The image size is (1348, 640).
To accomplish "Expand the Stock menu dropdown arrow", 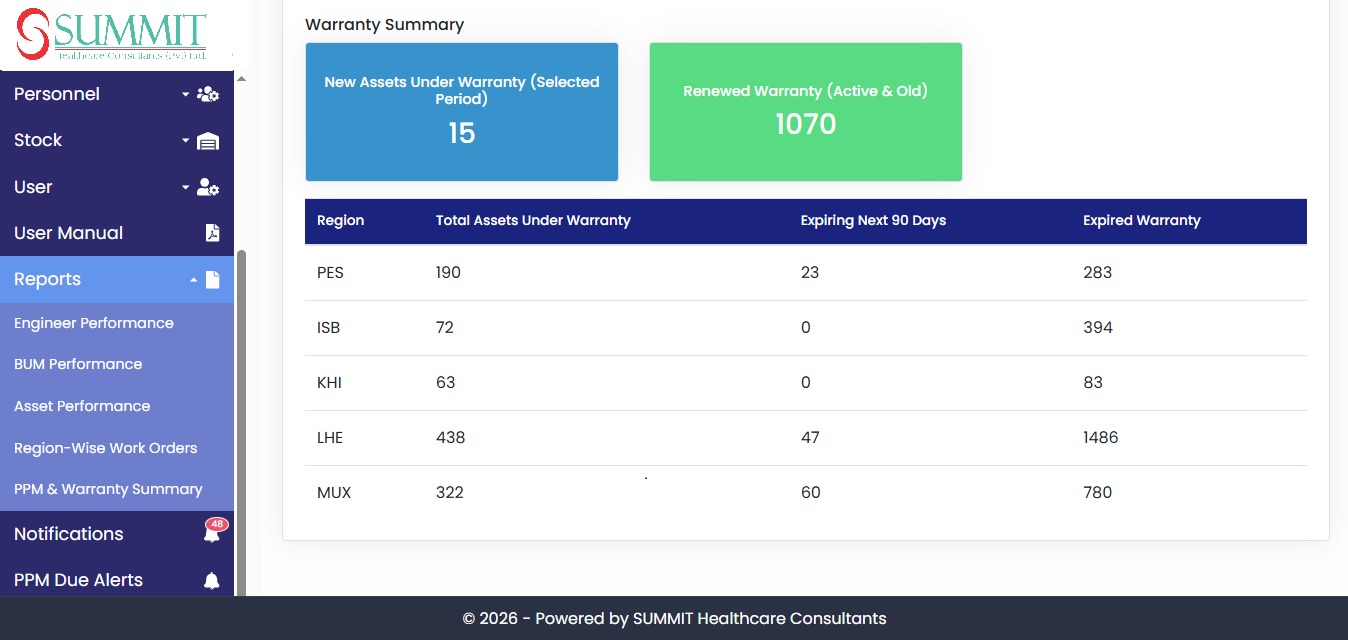I will pos(185,141).
